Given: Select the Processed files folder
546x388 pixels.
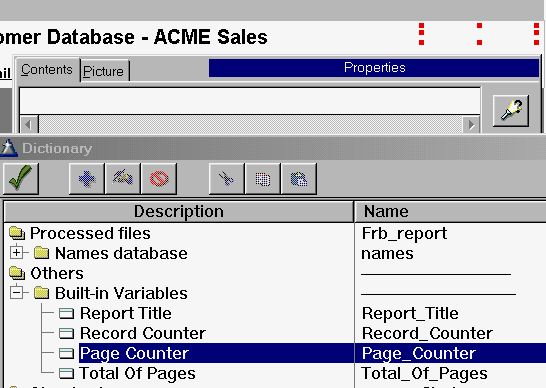Looking at the screenshot, I should [90, 233].
